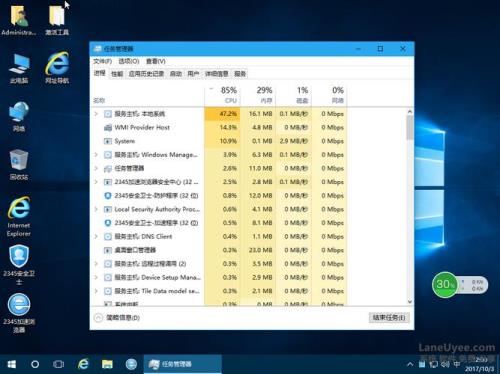The image size is (500, 374).
Task: Open the 查看(V) menu
Action: pos(156,61)
